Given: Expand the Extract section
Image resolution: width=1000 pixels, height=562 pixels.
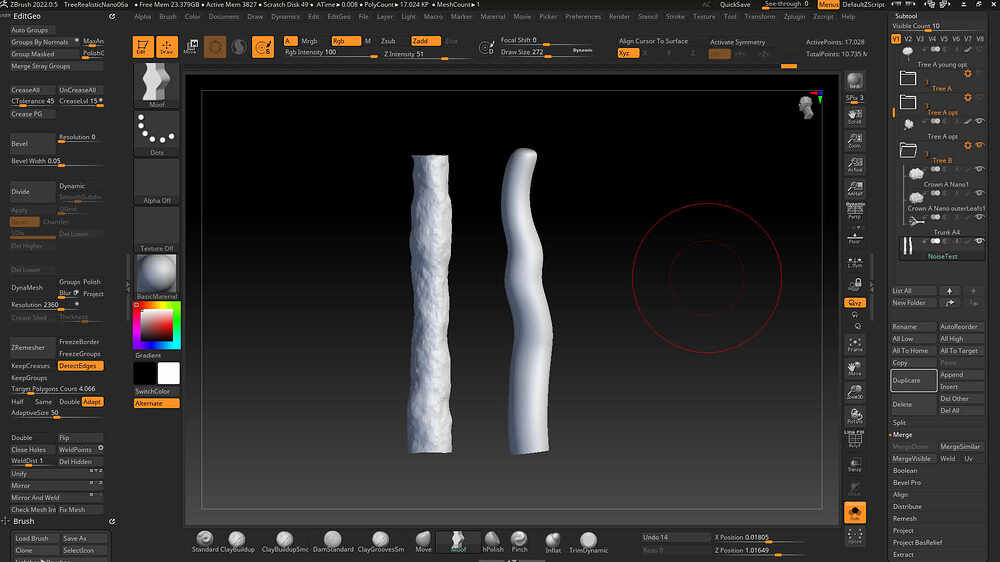Looking at the screenshot, I should (903, 554).
